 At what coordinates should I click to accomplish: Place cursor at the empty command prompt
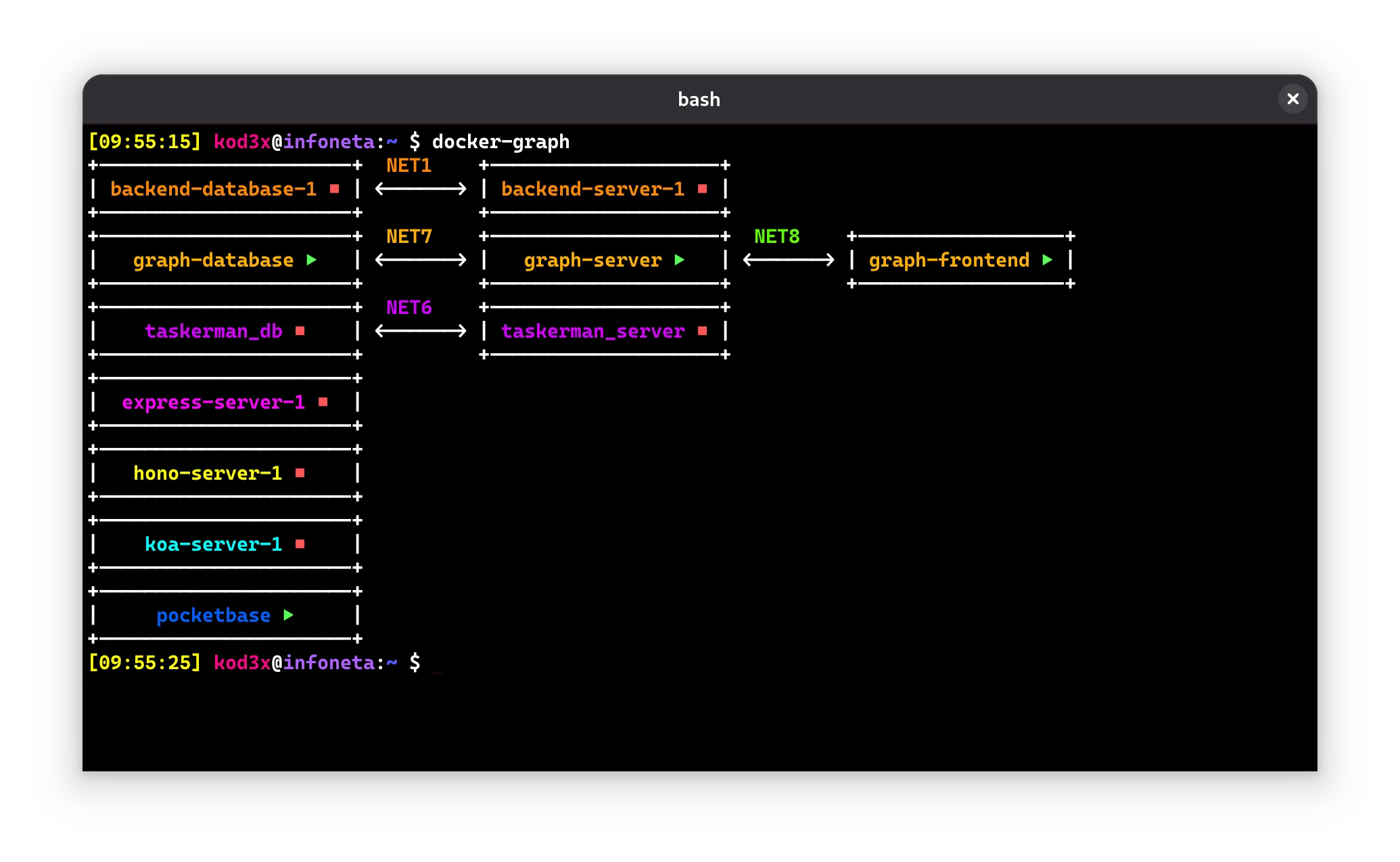(438, 663)
